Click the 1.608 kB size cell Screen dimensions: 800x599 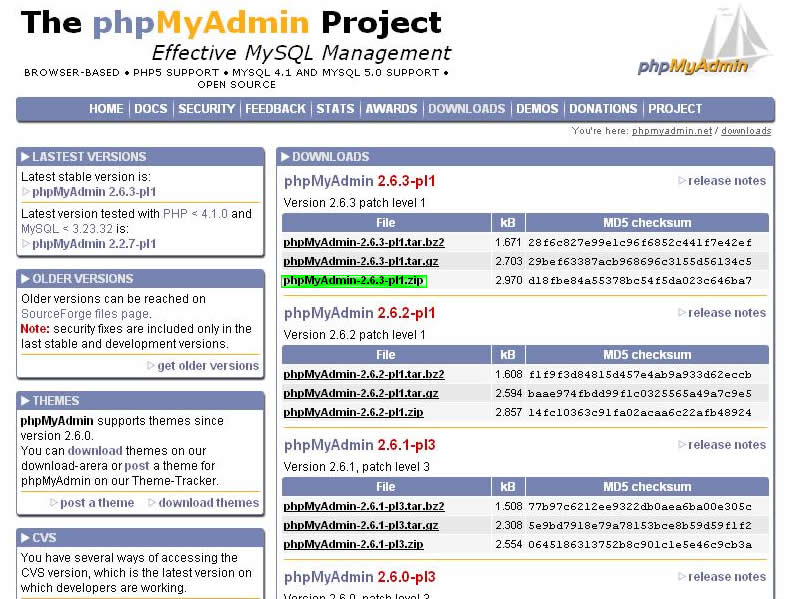[509, 374]
